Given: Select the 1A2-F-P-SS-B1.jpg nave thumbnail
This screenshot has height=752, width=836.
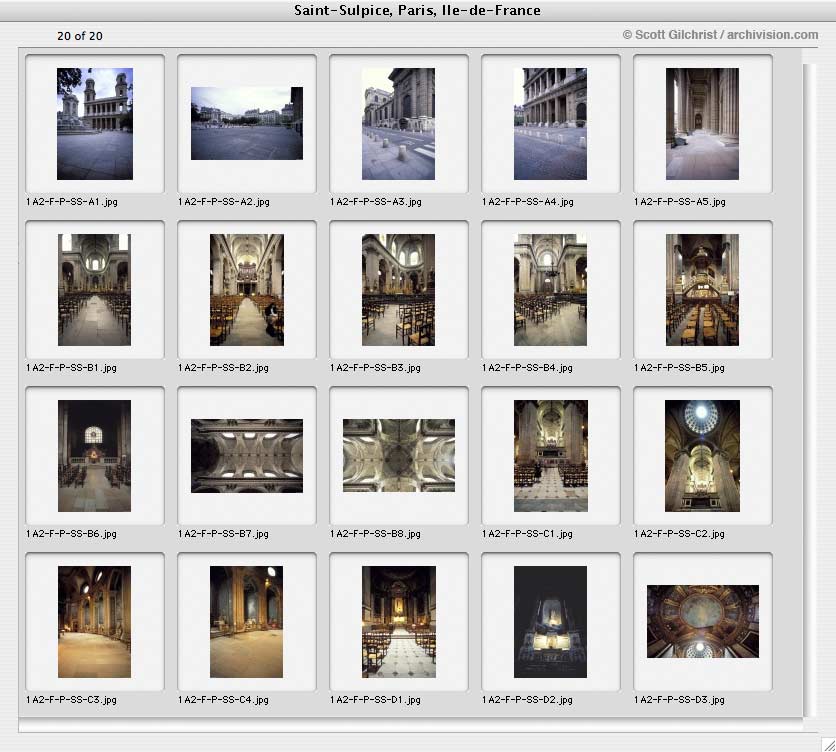Looking at the screenshot, I should click(x=94, y=290).
